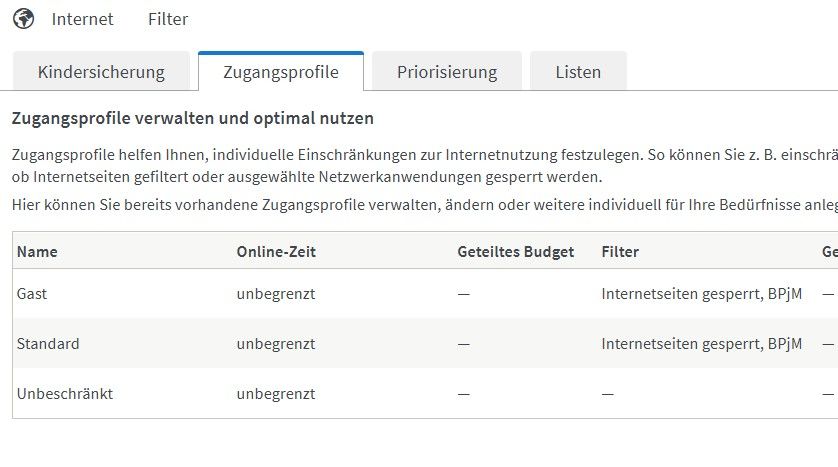Click Unbeschränkt's unbegrenzt online time cell
The width and height of the screenshot is (838, 467).
[x=276, y=394]
